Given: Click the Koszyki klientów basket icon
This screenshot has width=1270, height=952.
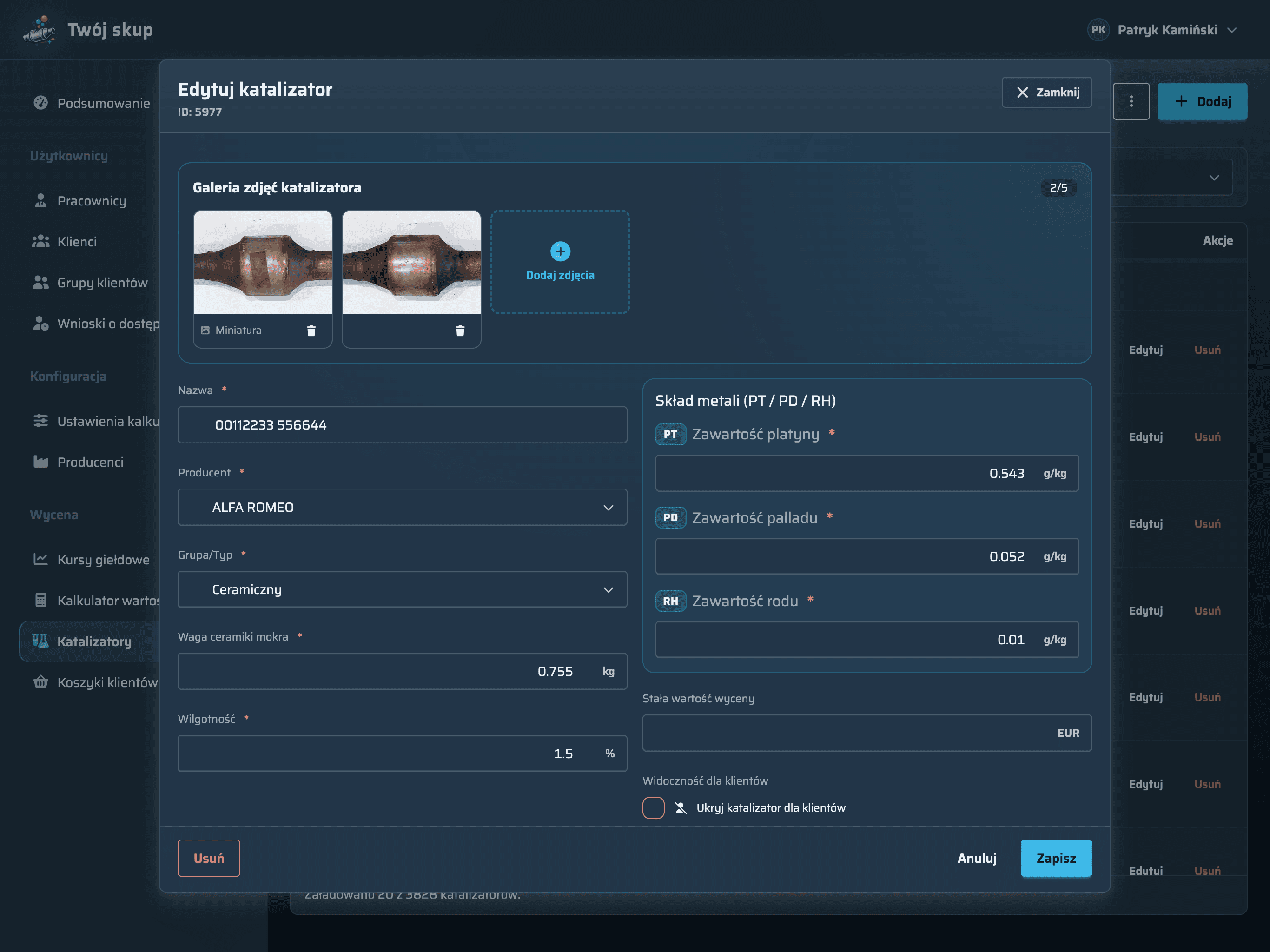Looking at the screenshot, I should click(40, 682).
